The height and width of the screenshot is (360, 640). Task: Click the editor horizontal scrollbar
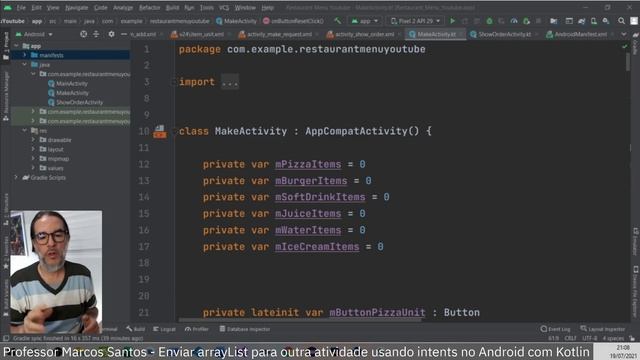[x=300, y=320]
